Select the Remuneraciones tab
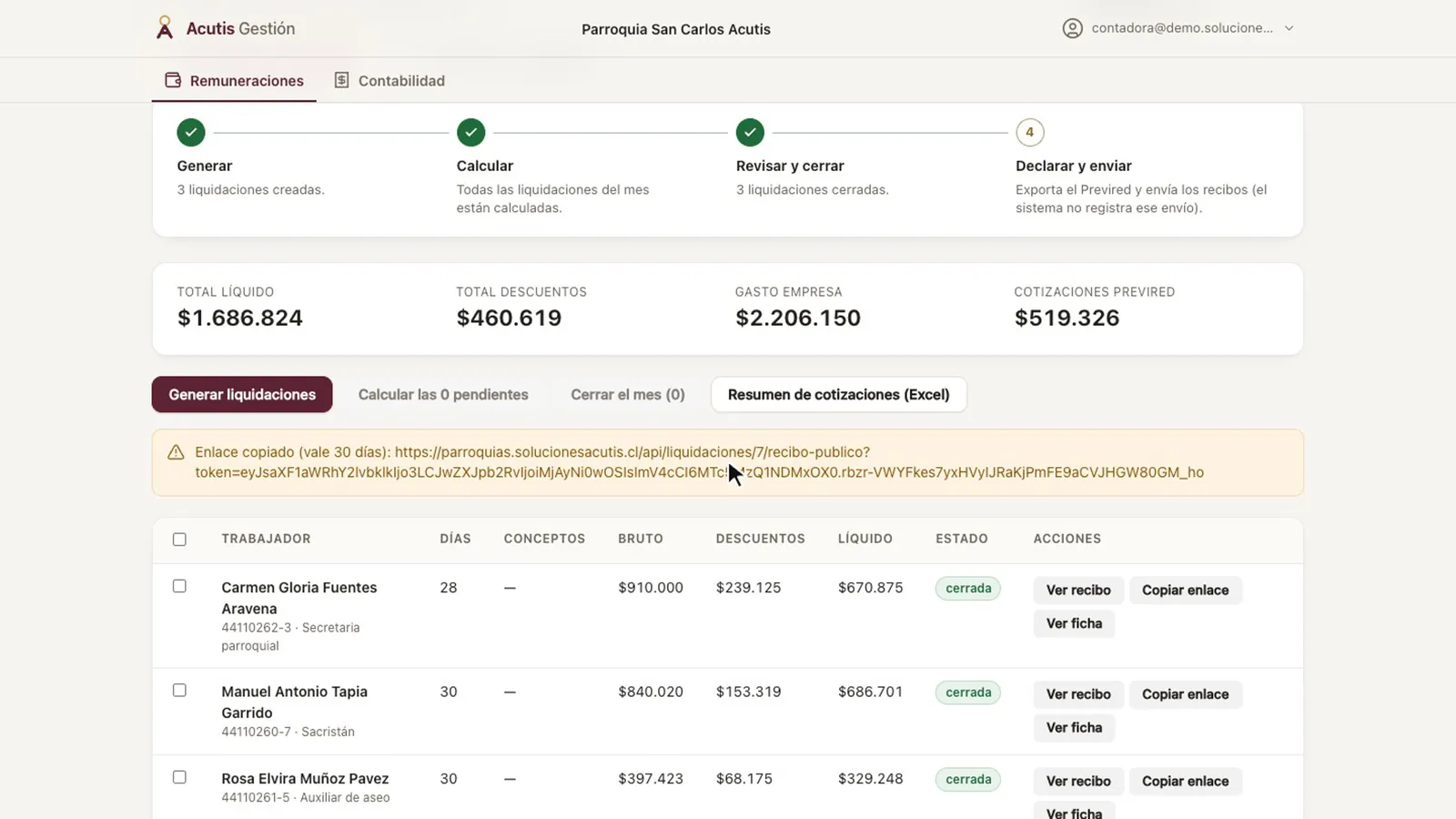This screenshot has height=819, width=1456. [234, 80]
